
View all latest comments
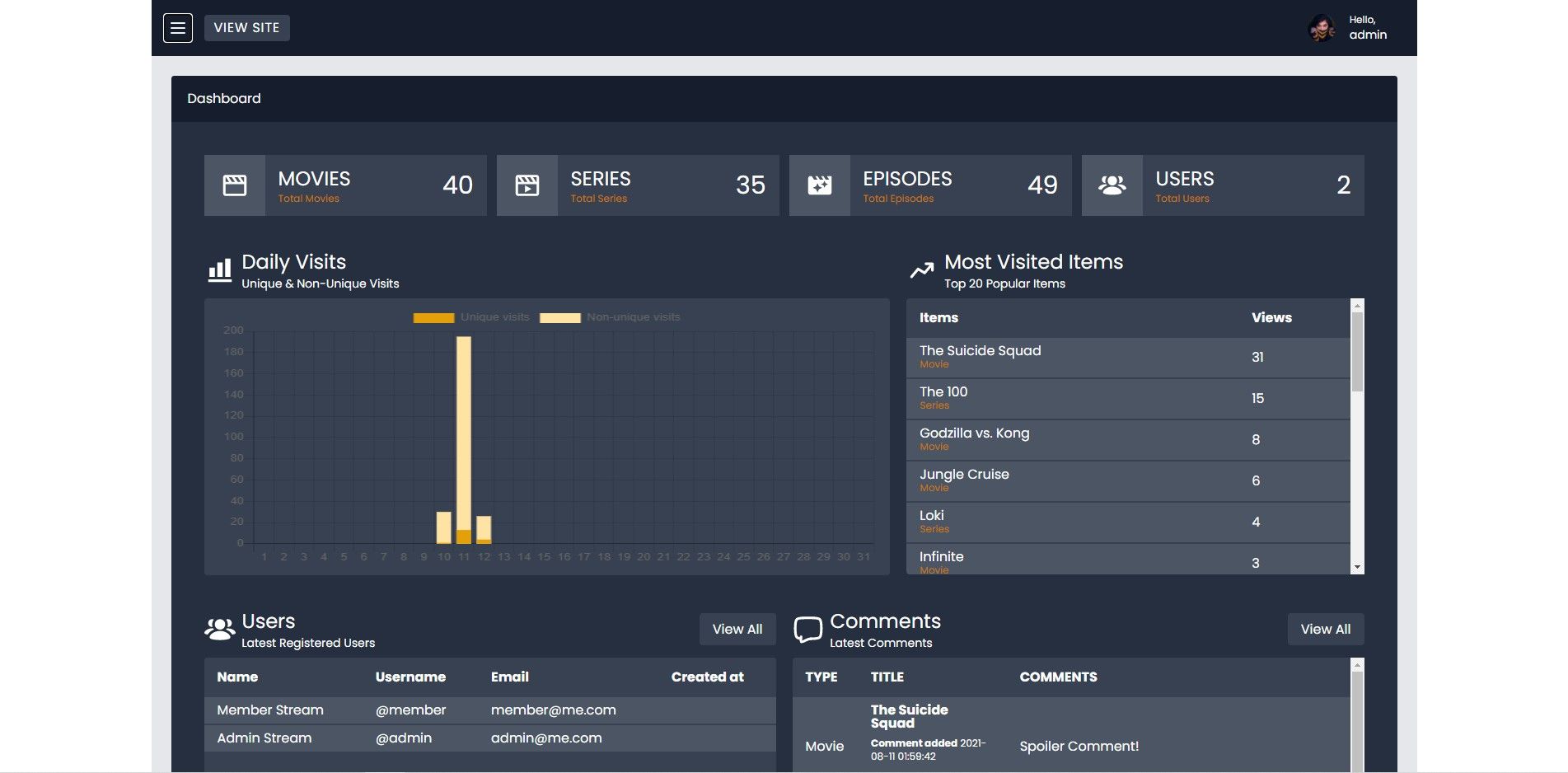[1325, 630]
